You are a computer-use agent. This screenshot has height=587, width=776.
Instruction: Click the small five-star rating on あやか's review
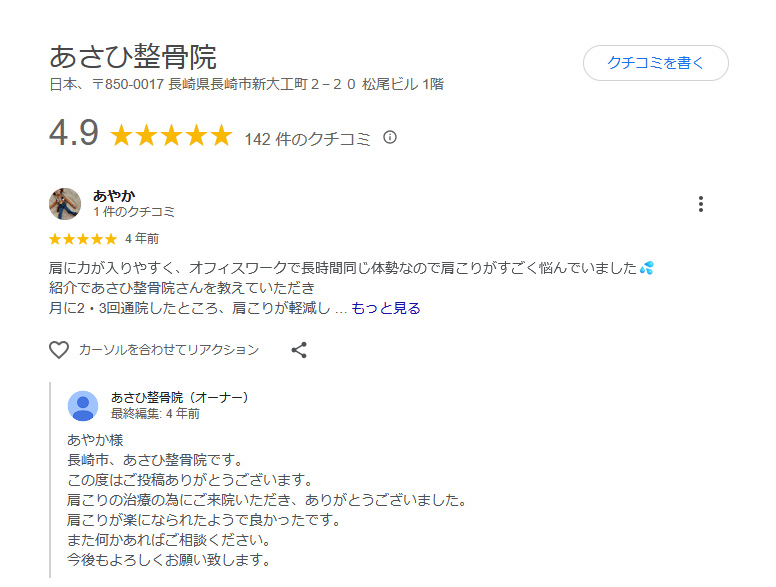[x=82, y=239]
